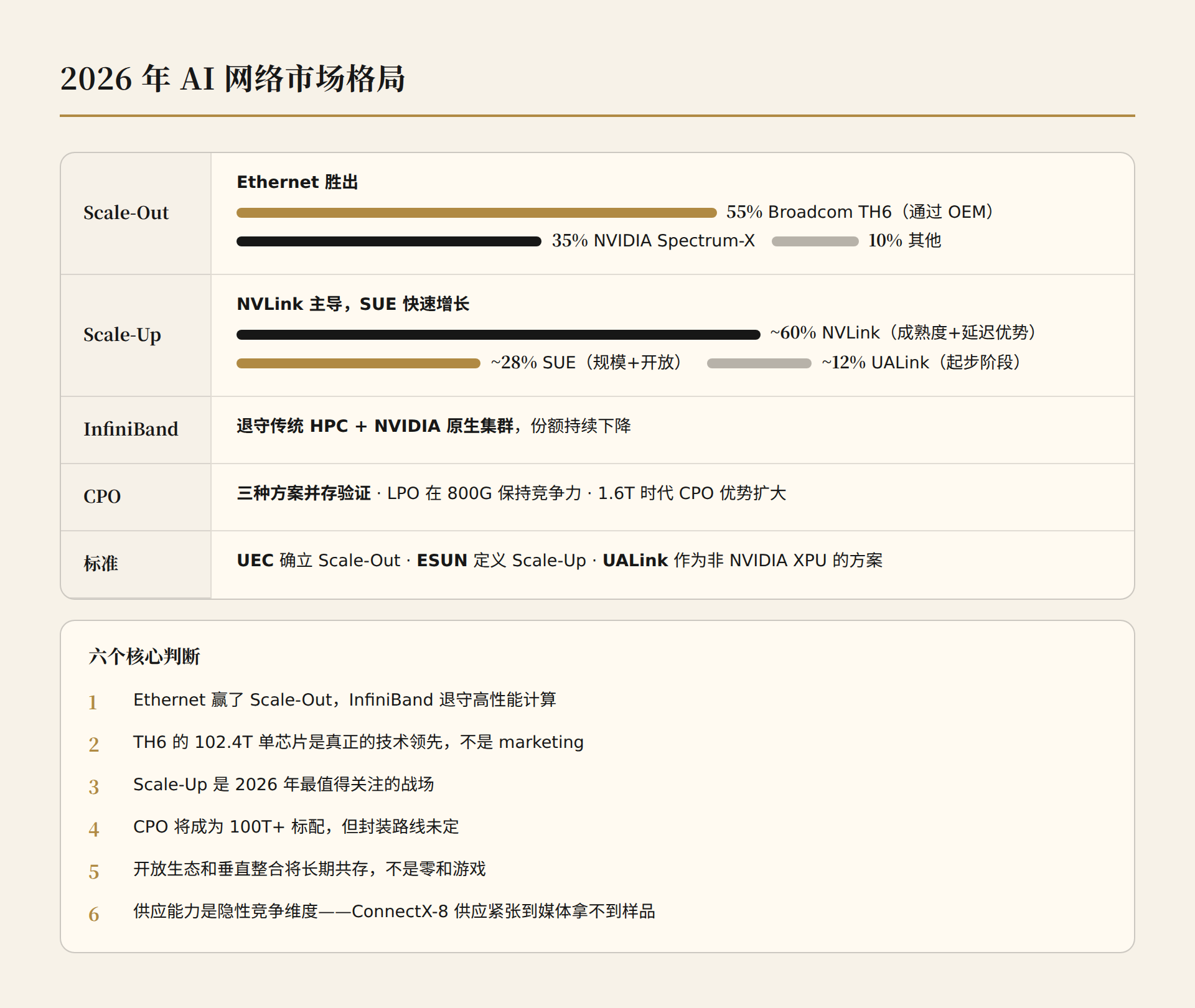Click "UEC 确立 Scale-Out" text
The height and width of the screenshot is (1008, 1195).
[319, 561]
